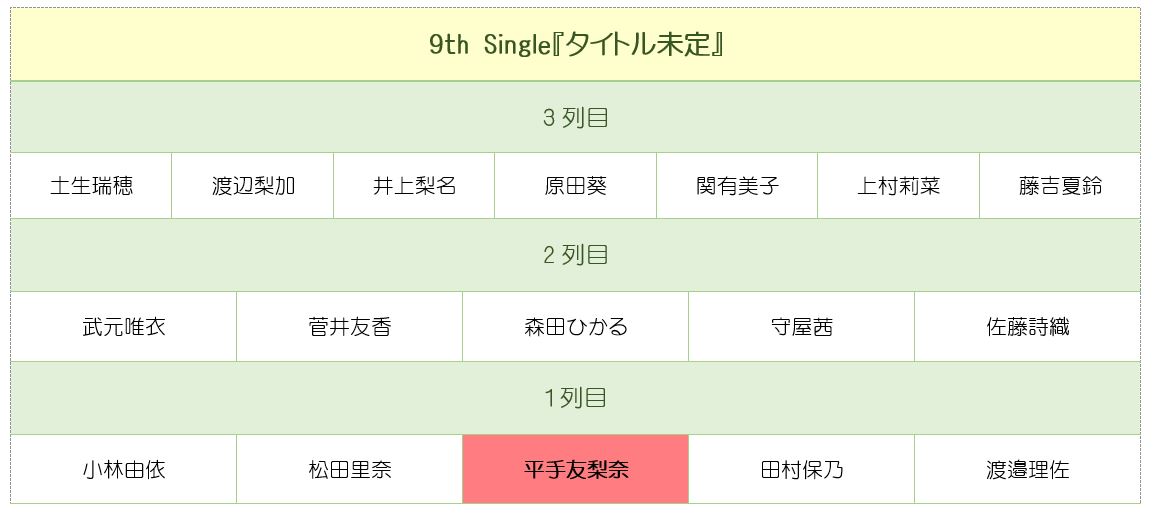Select the 1列目 row header
1154x514 pixels.
(575, 398)
